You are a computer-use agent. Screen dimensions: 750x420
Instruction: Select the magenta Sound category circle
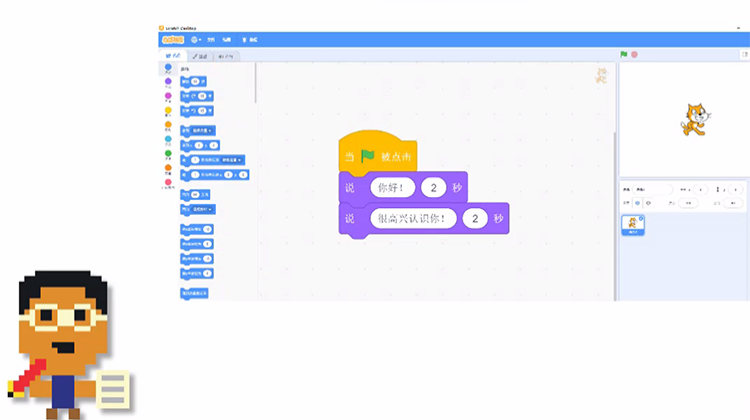[x=168, y=97]
